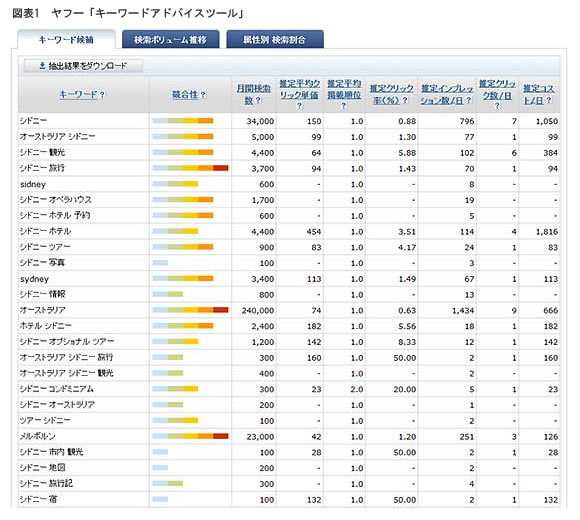The height and width of the screenshot is (520, 580).
Task: Sort by 推定インプレッション数/日 header link
Action: pos(447,94)
